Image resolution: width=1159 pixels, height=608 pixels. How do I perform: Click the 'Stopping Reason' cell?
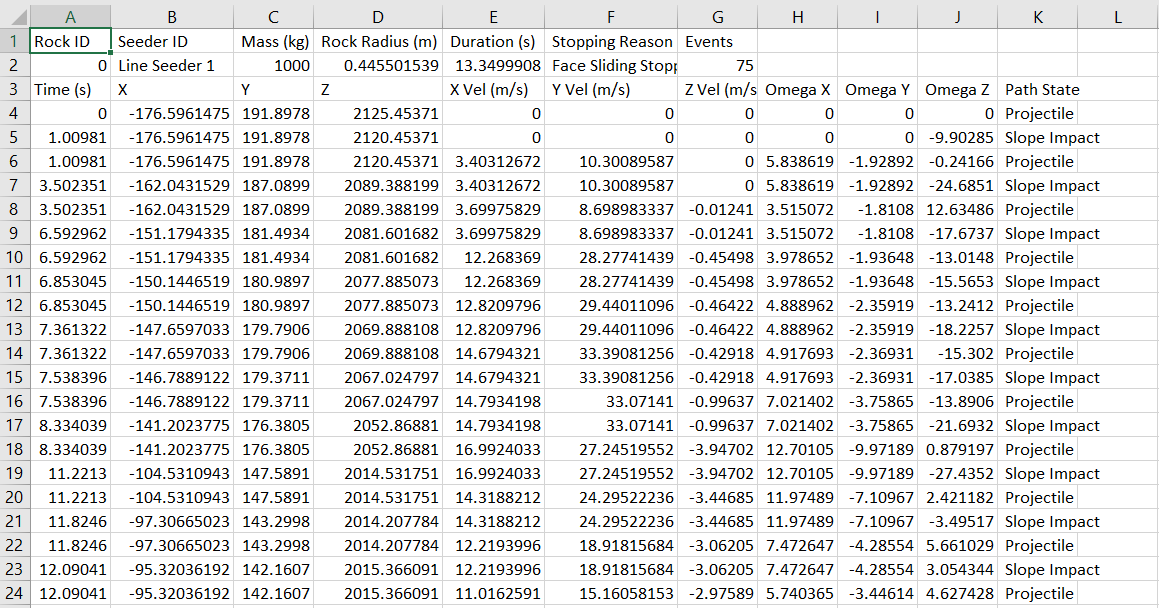[611, 41]
